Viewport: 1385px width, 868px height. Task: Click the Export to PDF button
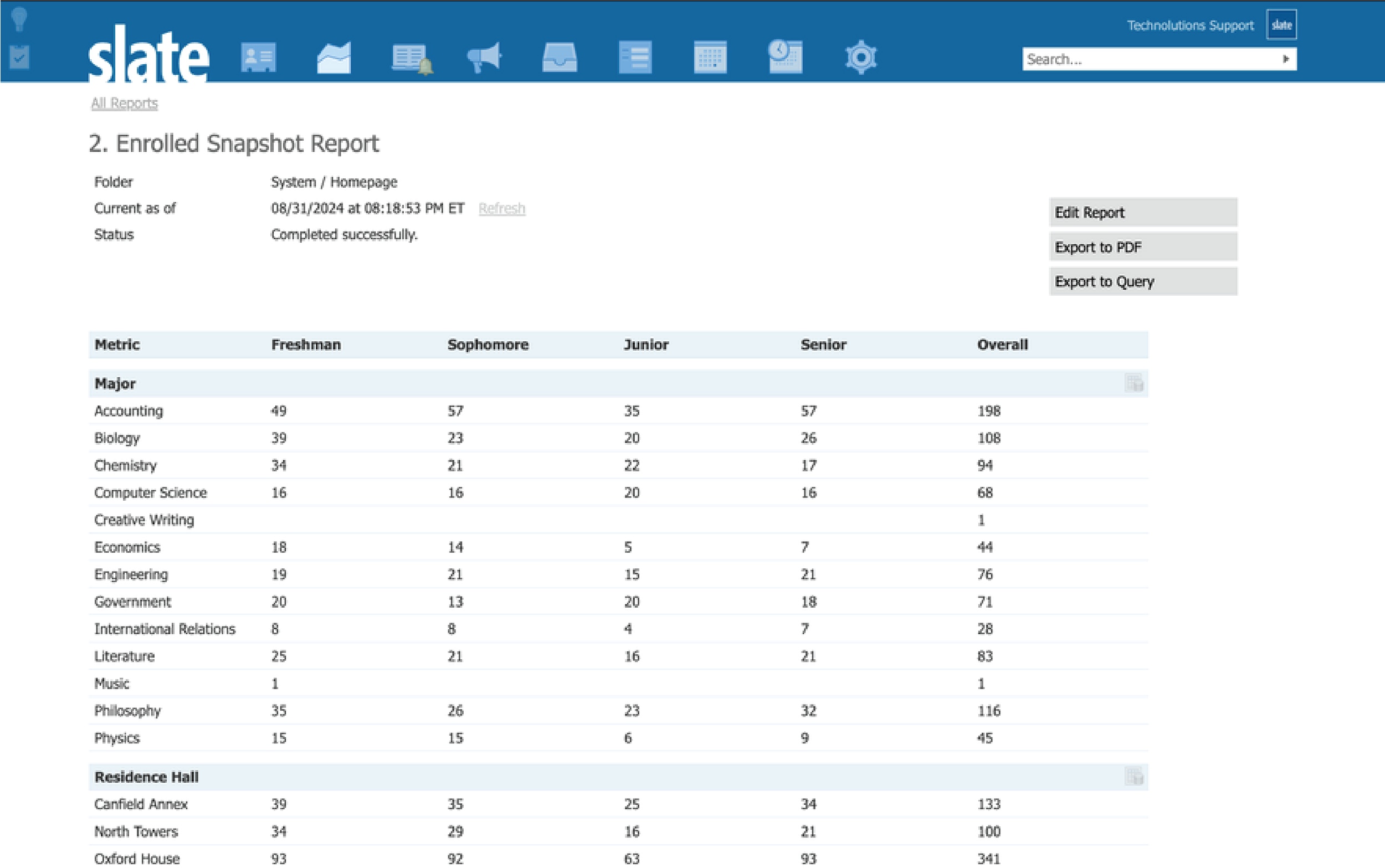click(1142, 247)
